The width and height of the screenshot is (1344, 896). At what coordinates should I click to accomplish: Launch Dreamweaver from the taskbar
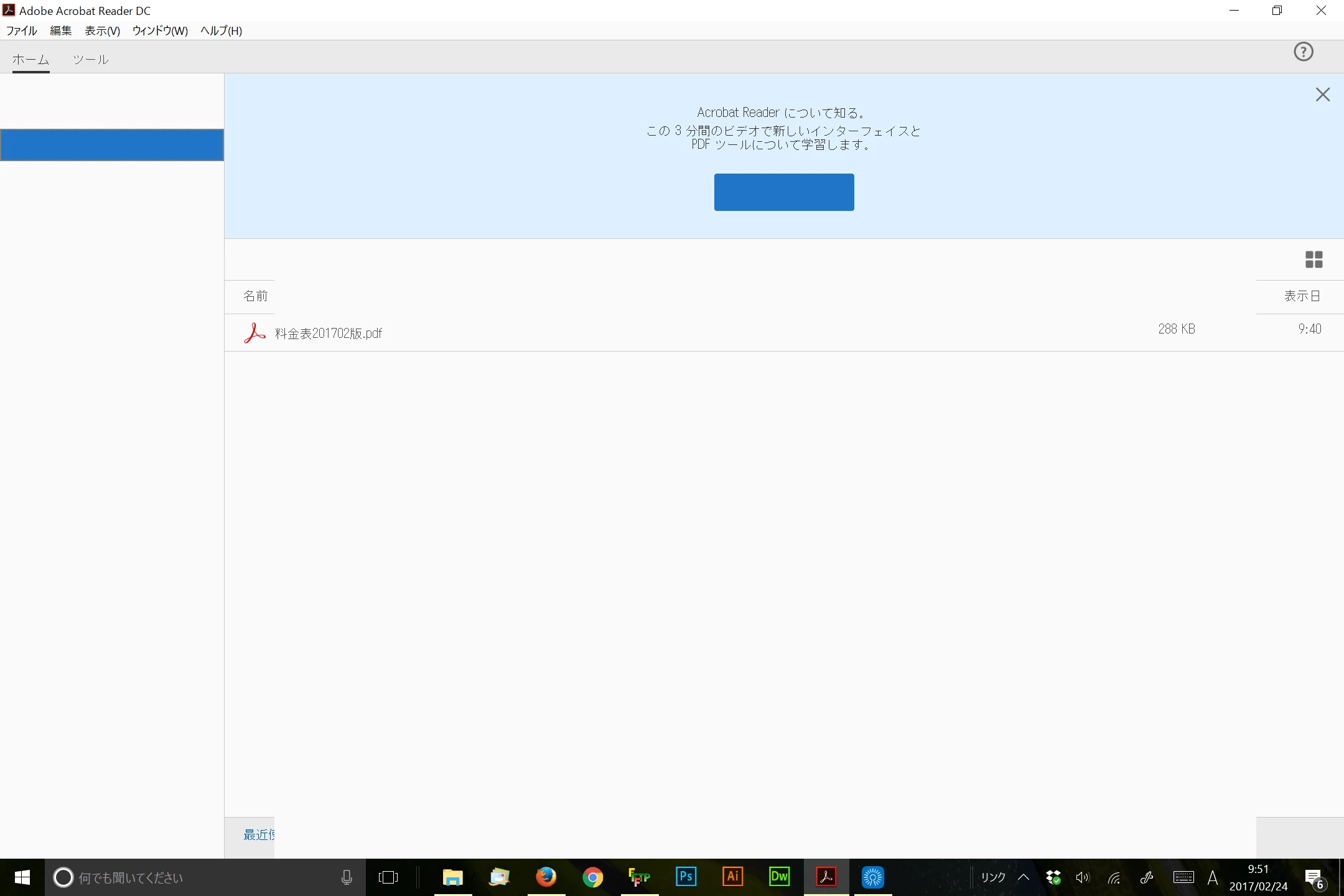(x=779, y=877)
